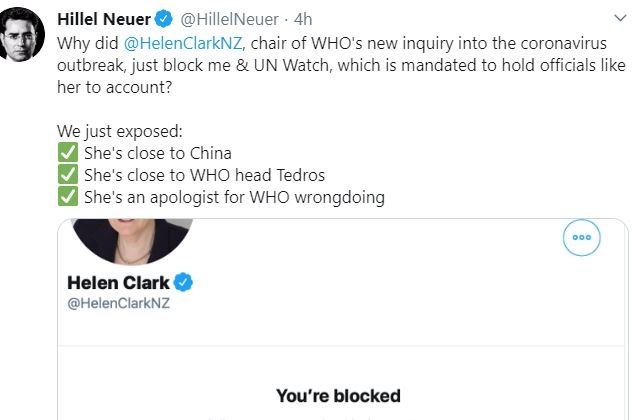Open the @HelenClarkNZ mention link

tap(183, 43)
